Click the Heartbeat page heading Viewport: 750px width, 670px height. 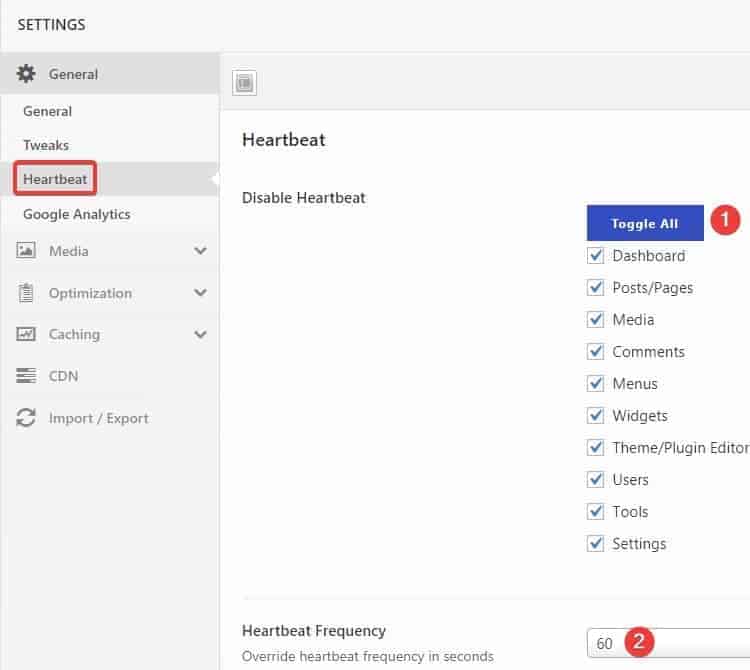coord(284,140)
